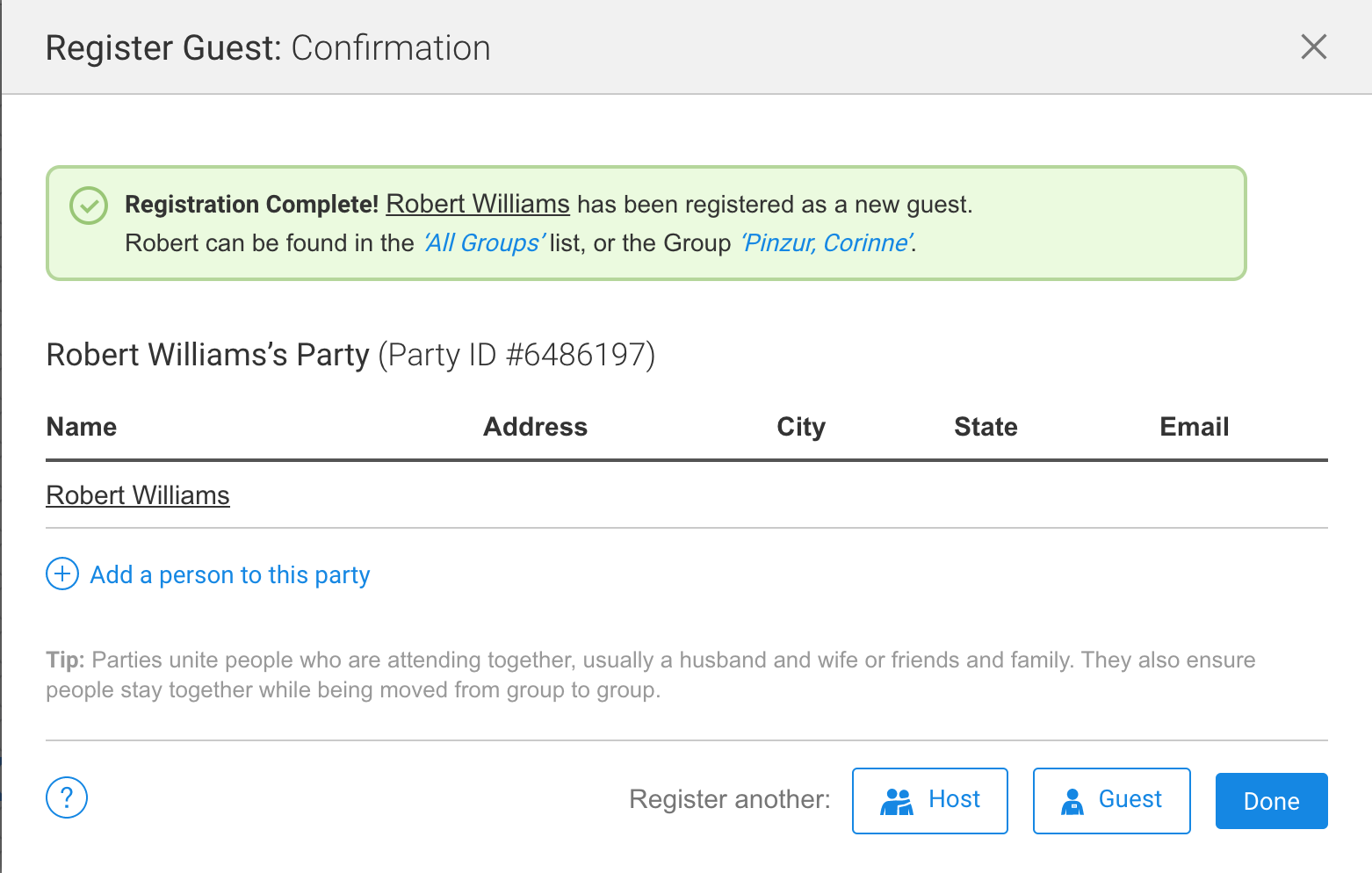Go to the 'Pinzur, Corinne' group link
The height and width of the screenshot is (873, 1372).
click(x=827, y=243)
